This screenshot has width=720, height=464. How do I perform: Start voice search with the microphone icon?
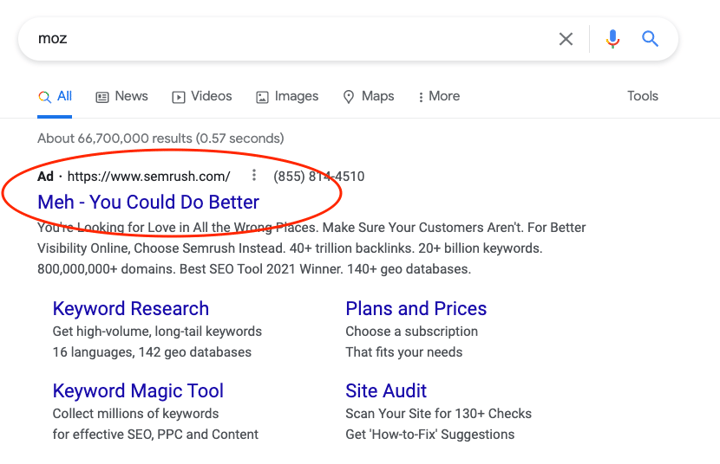click(x=613, y=39)
